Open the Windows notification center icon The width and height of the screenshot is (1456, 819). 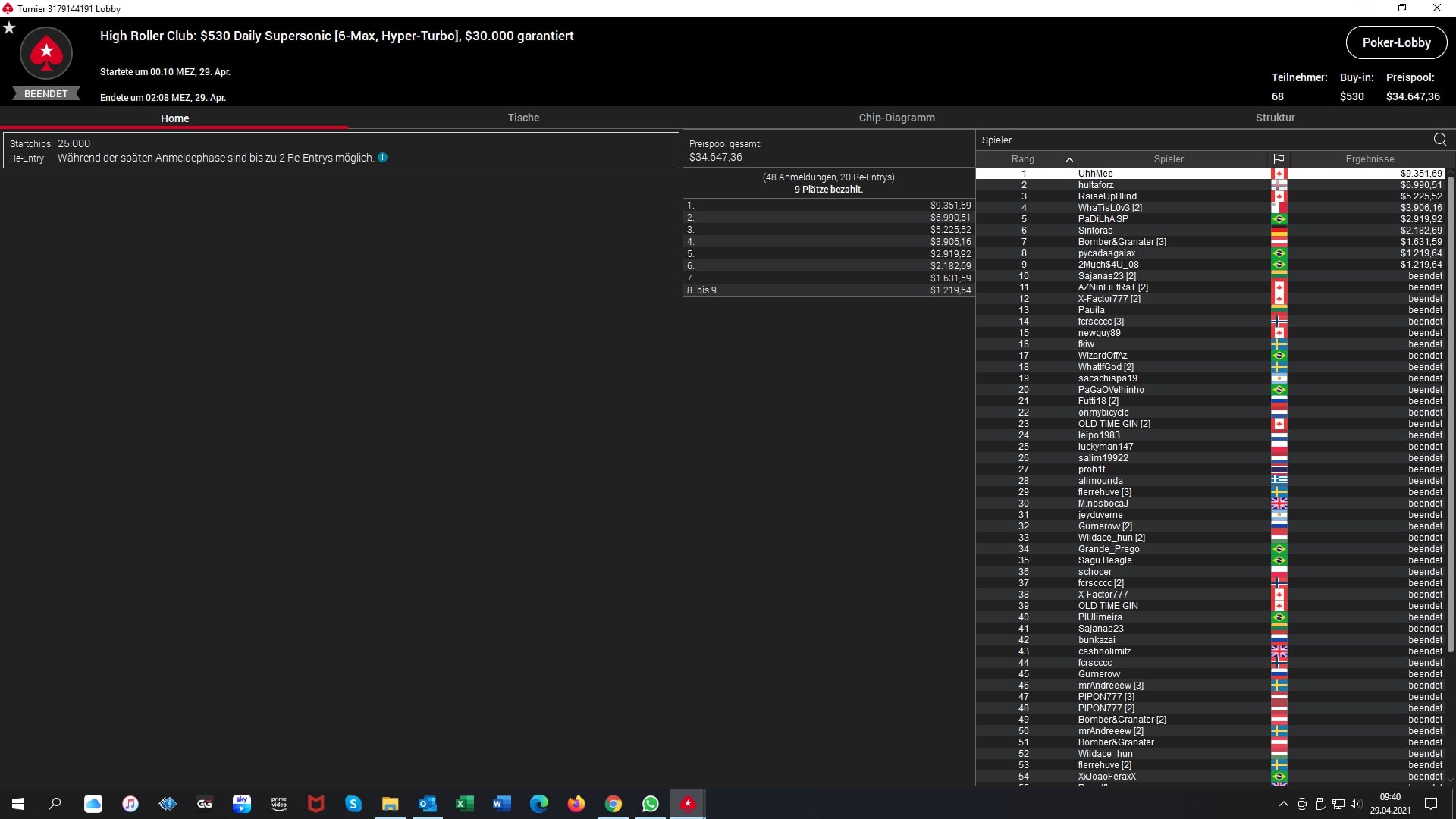[1431, 804]
